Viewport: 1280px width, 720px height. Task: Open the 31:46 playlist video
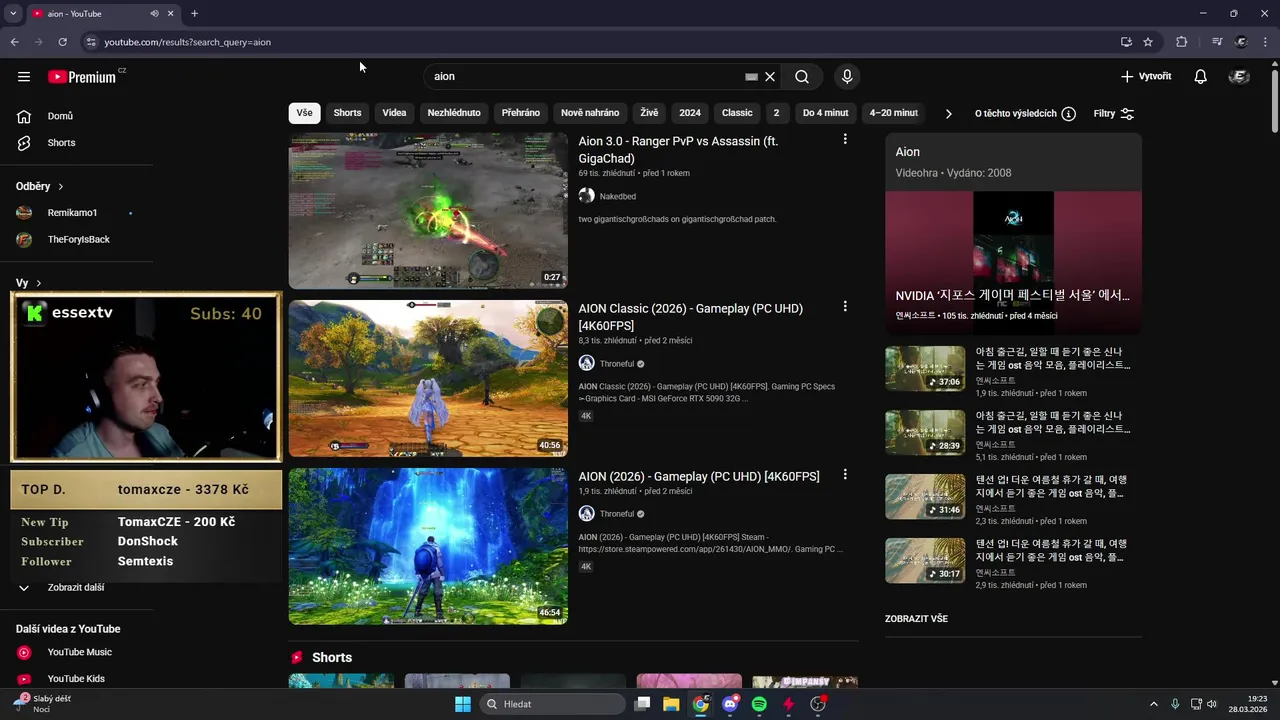[x=925, y=496]
